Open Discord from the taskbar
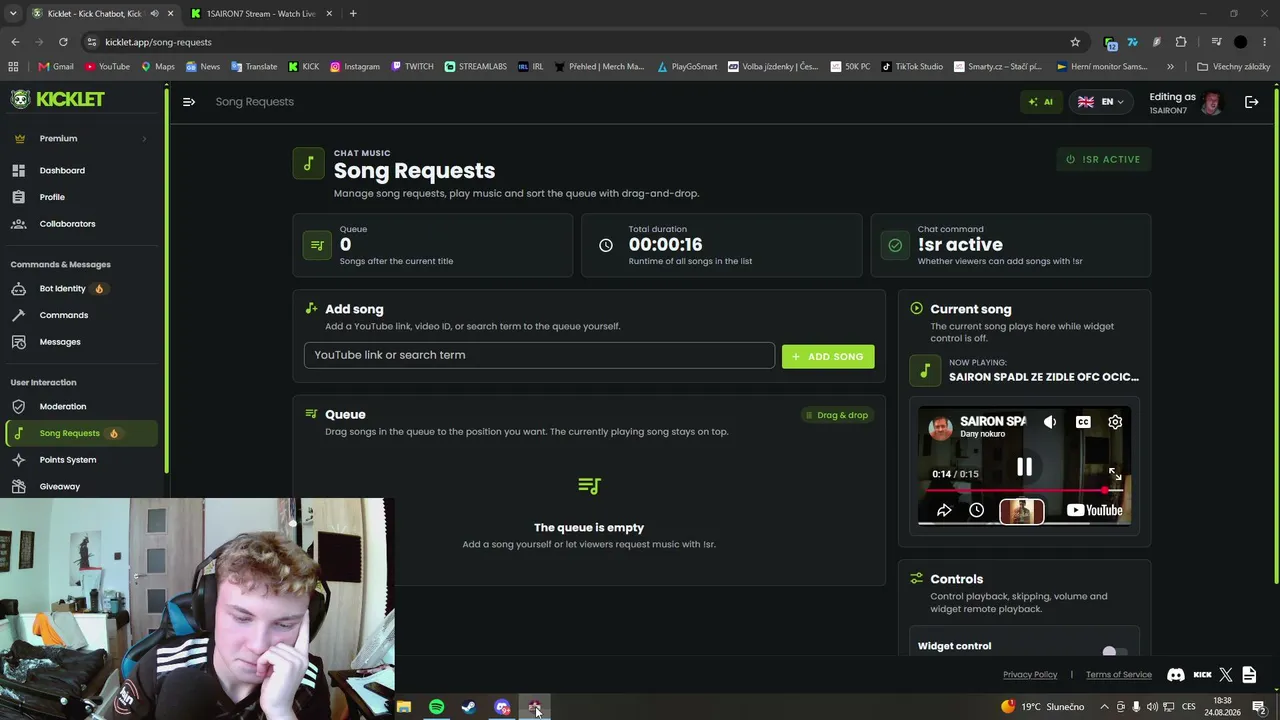The image size is (1280, 720). click(502, 708)
